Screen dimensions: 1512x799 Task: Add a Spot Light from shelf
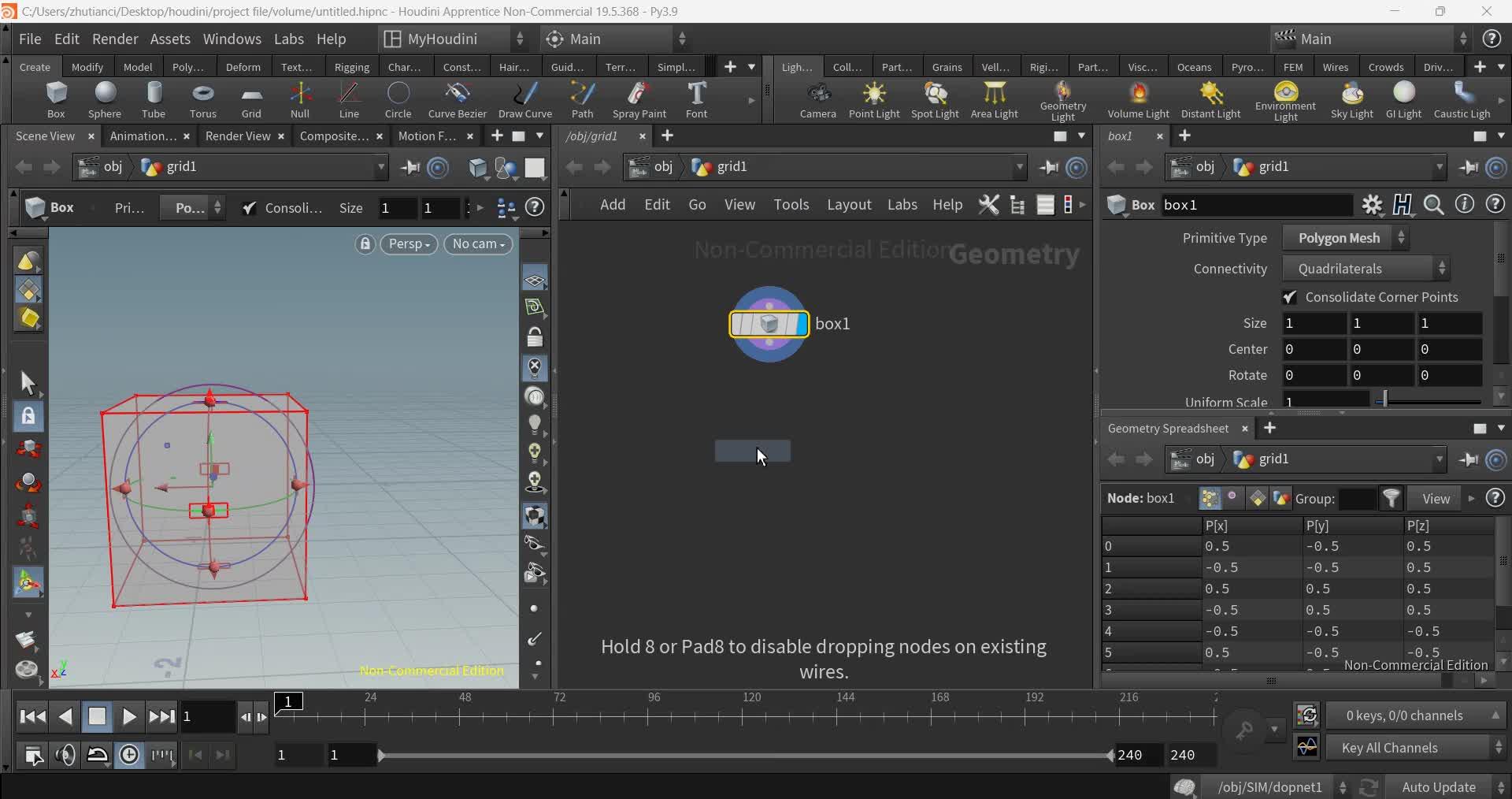coord(935,100)
